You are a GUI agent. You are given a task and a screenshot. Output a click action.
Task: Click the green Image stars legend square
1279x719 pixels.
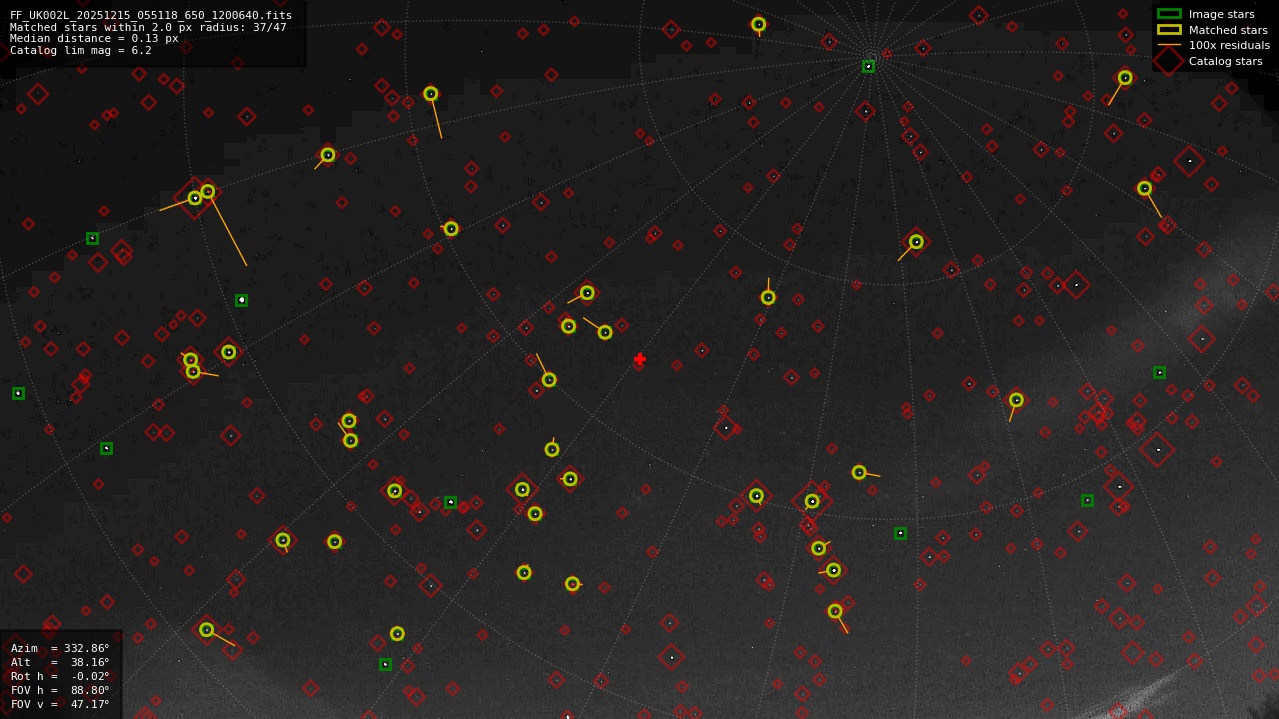[x=1169, y=14]
